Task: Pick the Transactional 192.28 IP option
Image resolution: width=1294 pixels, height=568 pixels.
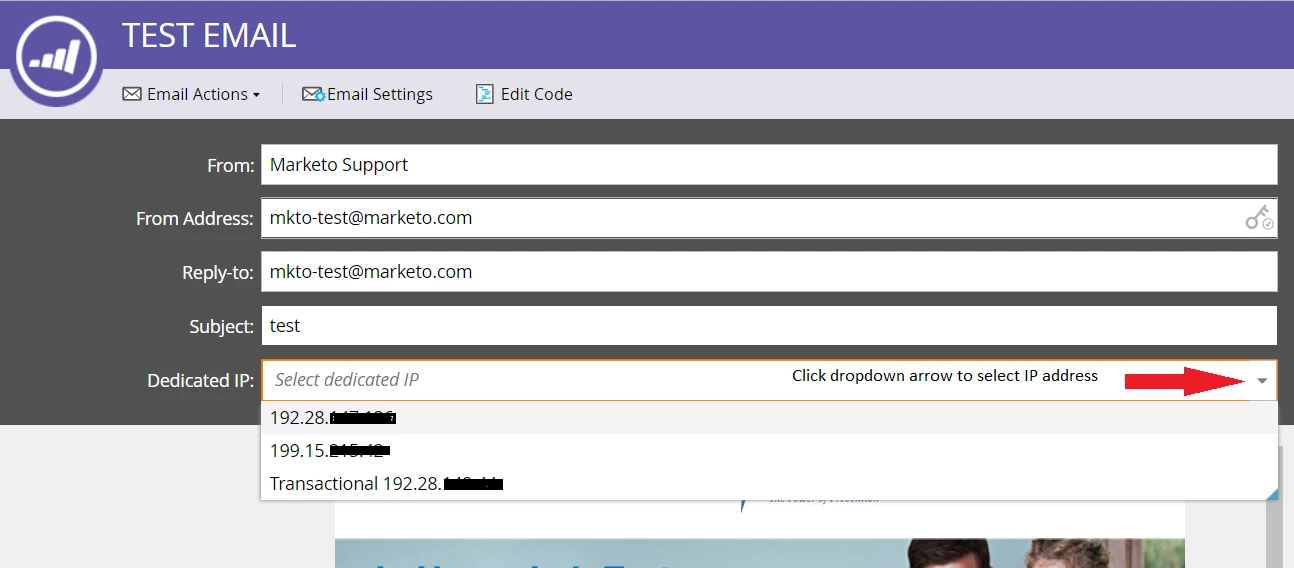Action: coord(769,484)
